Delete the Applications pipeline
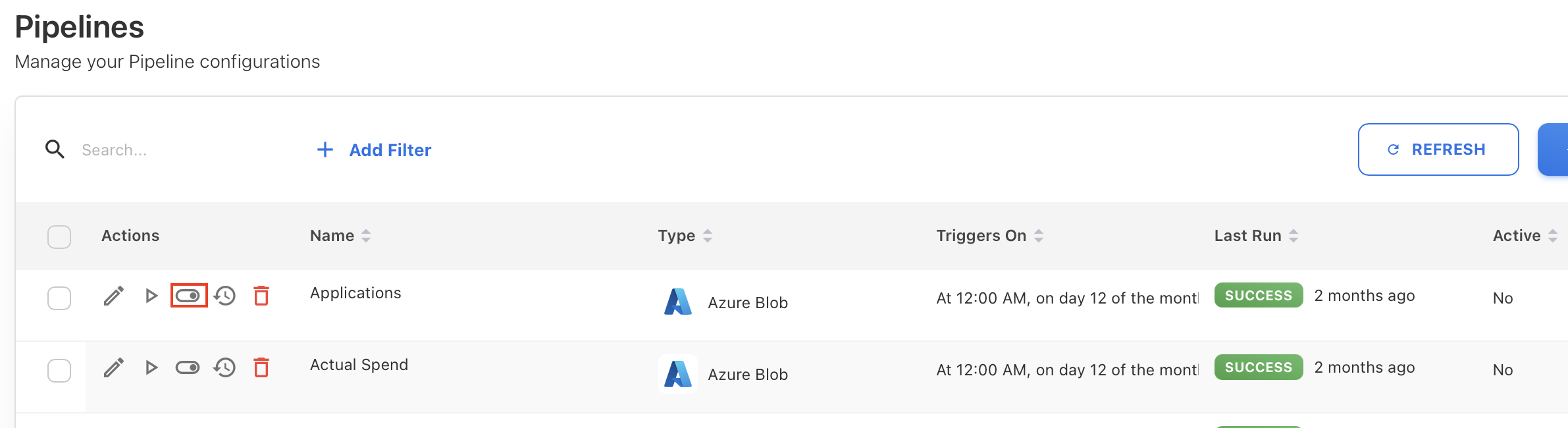Viewport: 1568px width, 428px height. [261, 296]
